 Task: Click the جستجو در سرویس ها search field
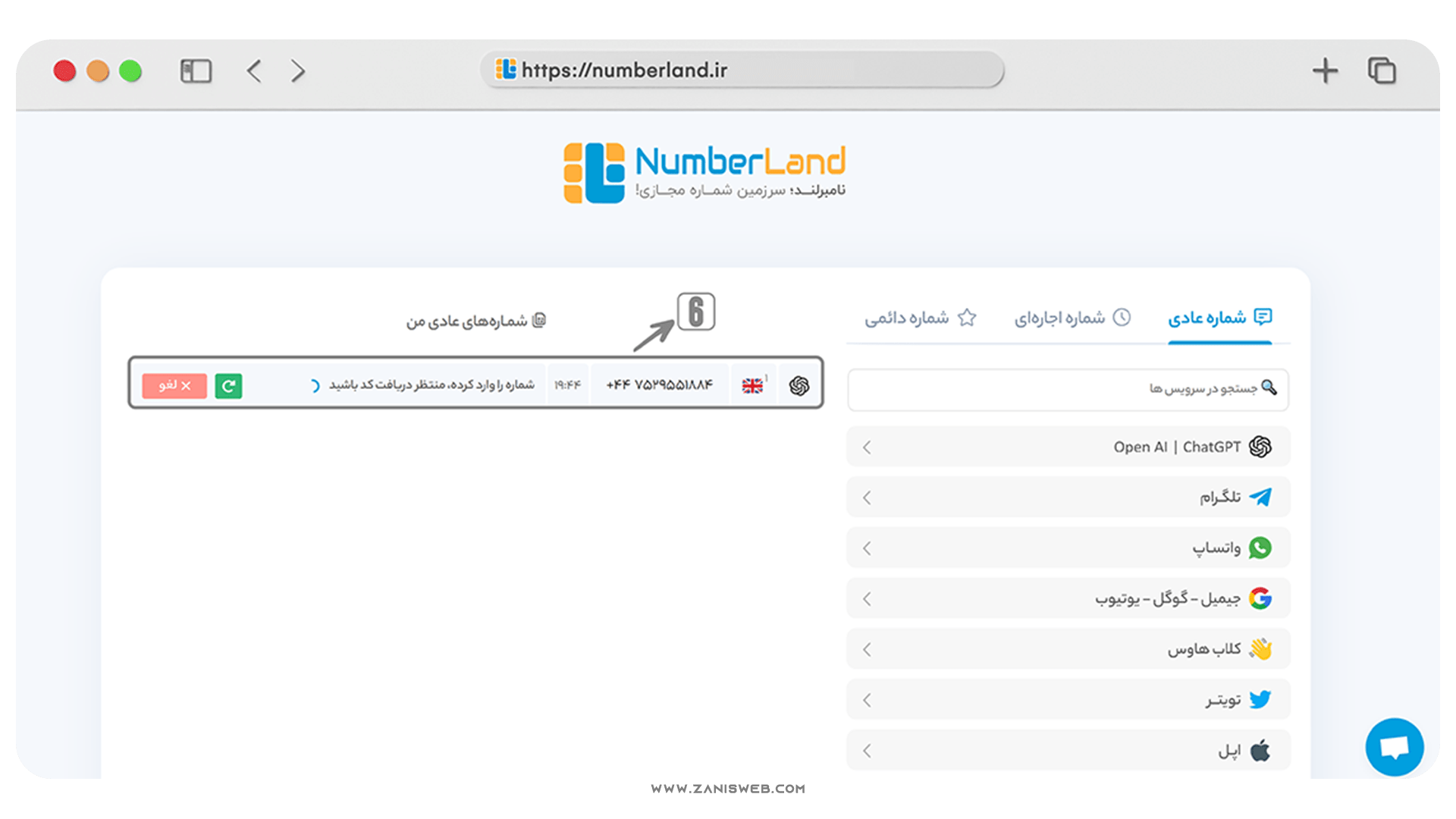click(1068, 390)
